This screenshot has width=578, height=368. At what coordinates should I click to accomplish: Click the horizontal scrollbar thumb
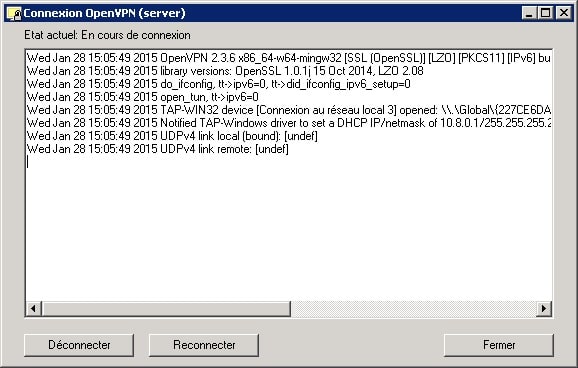(x=166, y=309)
